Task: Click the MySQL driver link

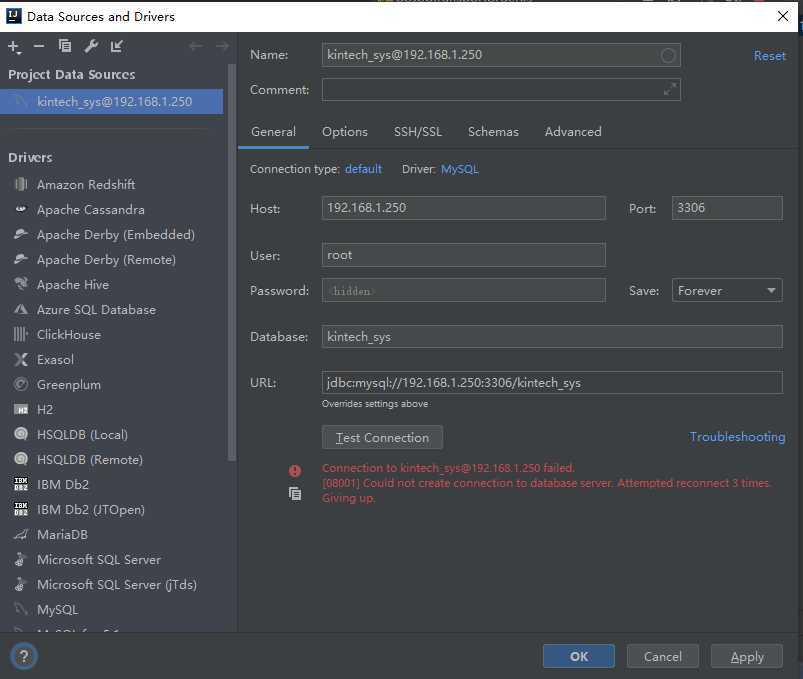Action: pyautogui.click(x=459, y=169)
